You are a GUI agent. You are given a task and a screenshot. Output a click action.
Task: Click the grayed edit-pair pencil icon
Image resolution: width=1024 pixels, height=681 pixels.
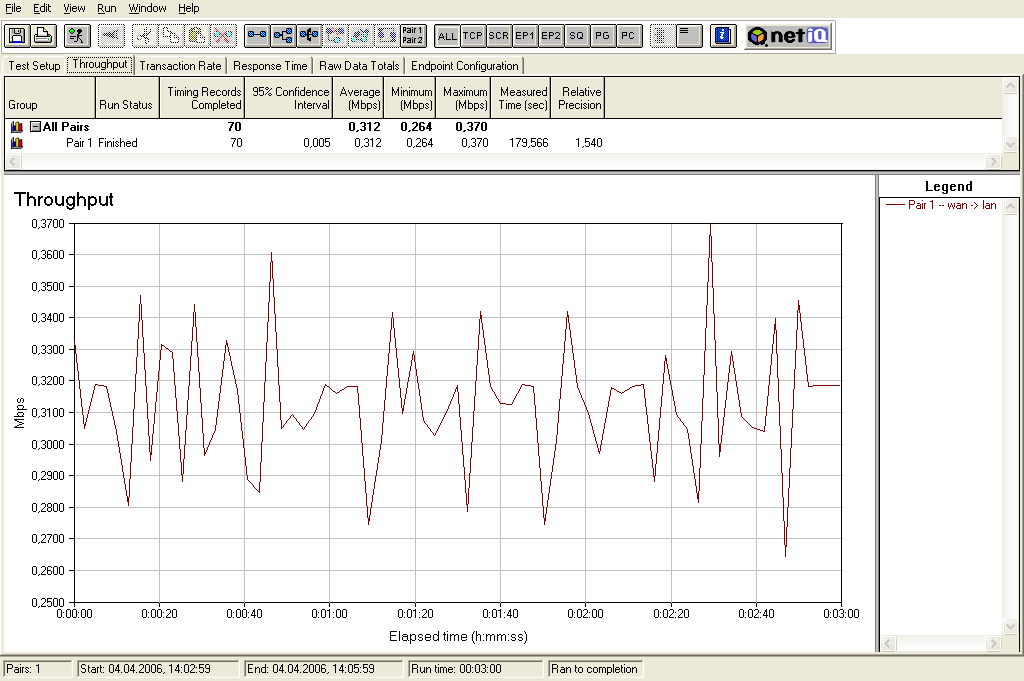coord(361,35)
